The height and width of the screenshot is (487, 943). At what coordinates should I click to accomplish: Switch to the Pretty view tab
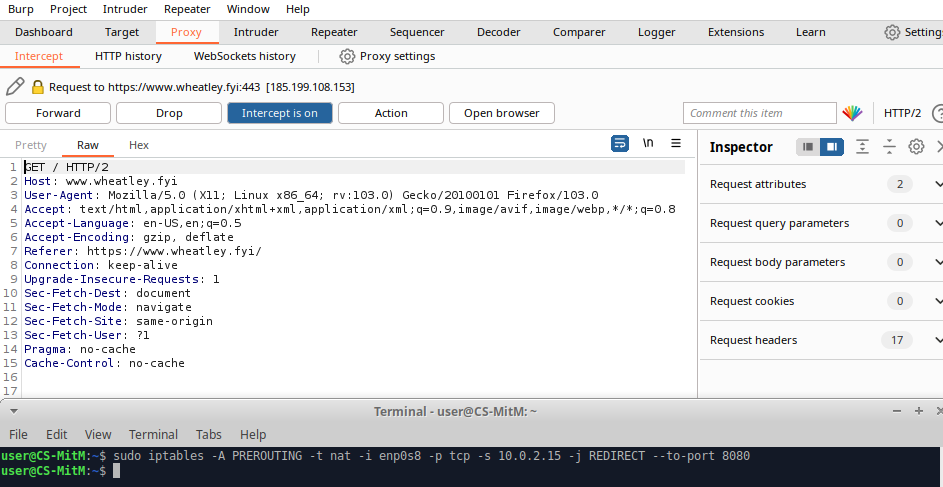click(31, 145)
